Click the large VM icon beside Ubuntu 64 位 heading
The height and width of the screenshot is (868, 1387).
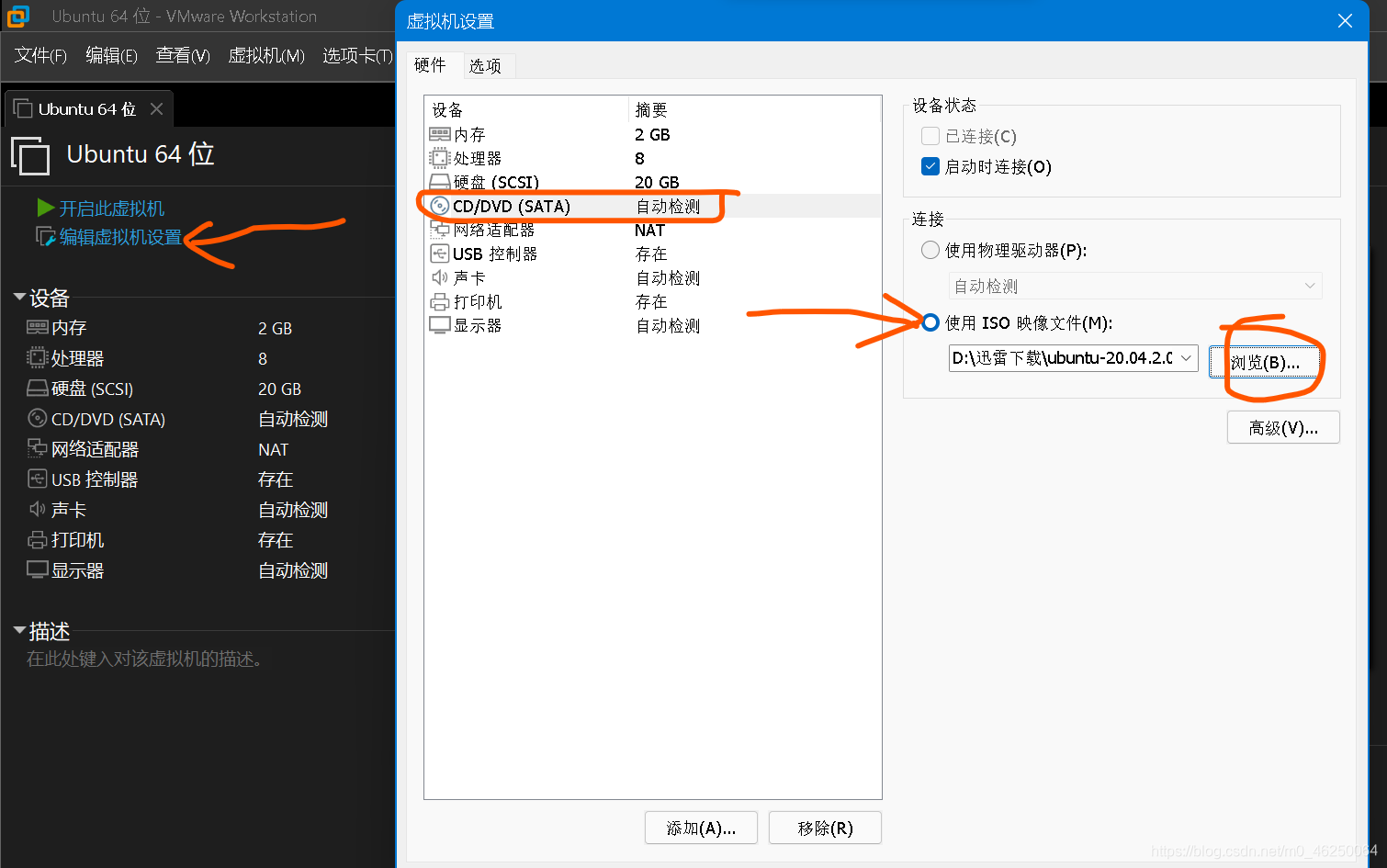pyautogui.click(x=30, y=155)
